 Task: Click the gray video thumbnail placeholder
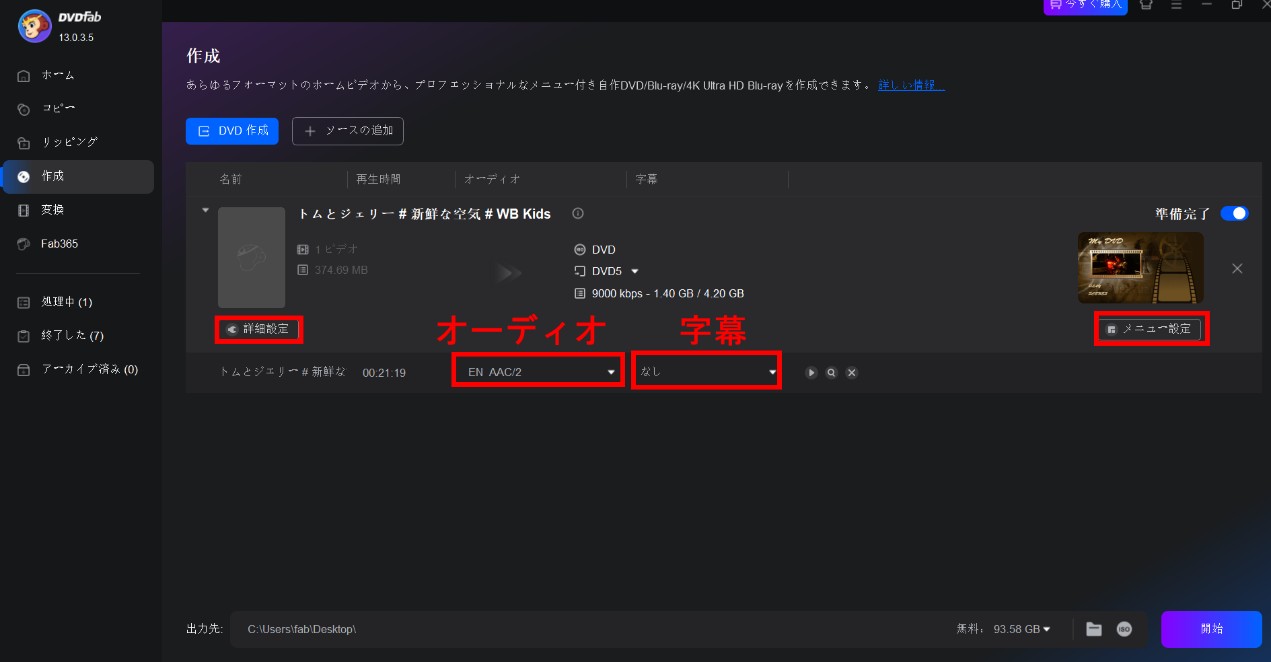pos(251,257)
